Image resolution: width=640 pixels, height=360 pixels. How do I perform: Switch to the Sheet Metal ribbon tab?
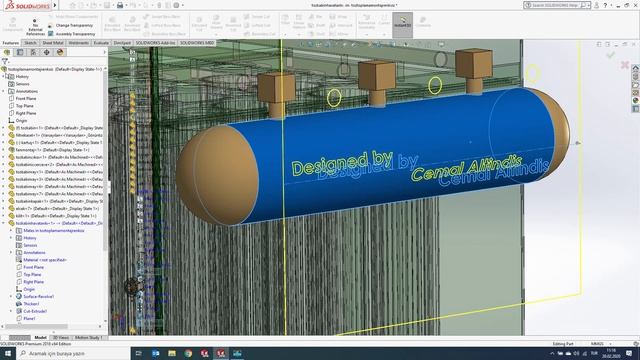(x=53, y=42)
